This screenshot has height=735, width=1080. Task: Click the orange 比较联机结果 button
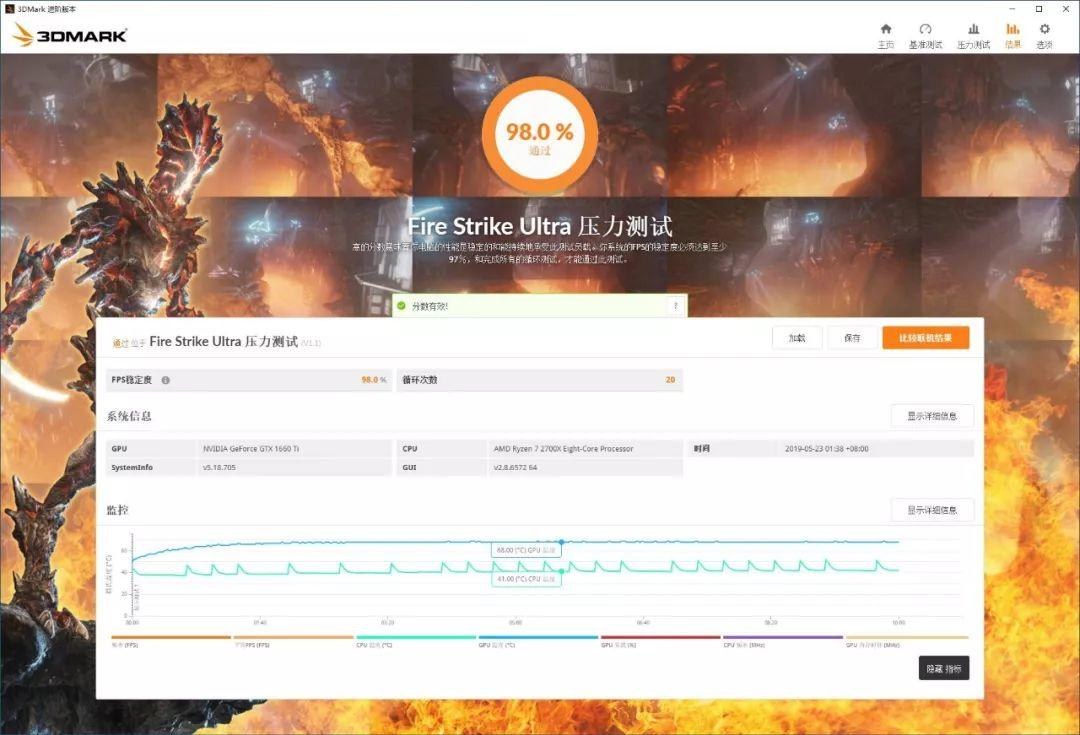click(926, 338)
